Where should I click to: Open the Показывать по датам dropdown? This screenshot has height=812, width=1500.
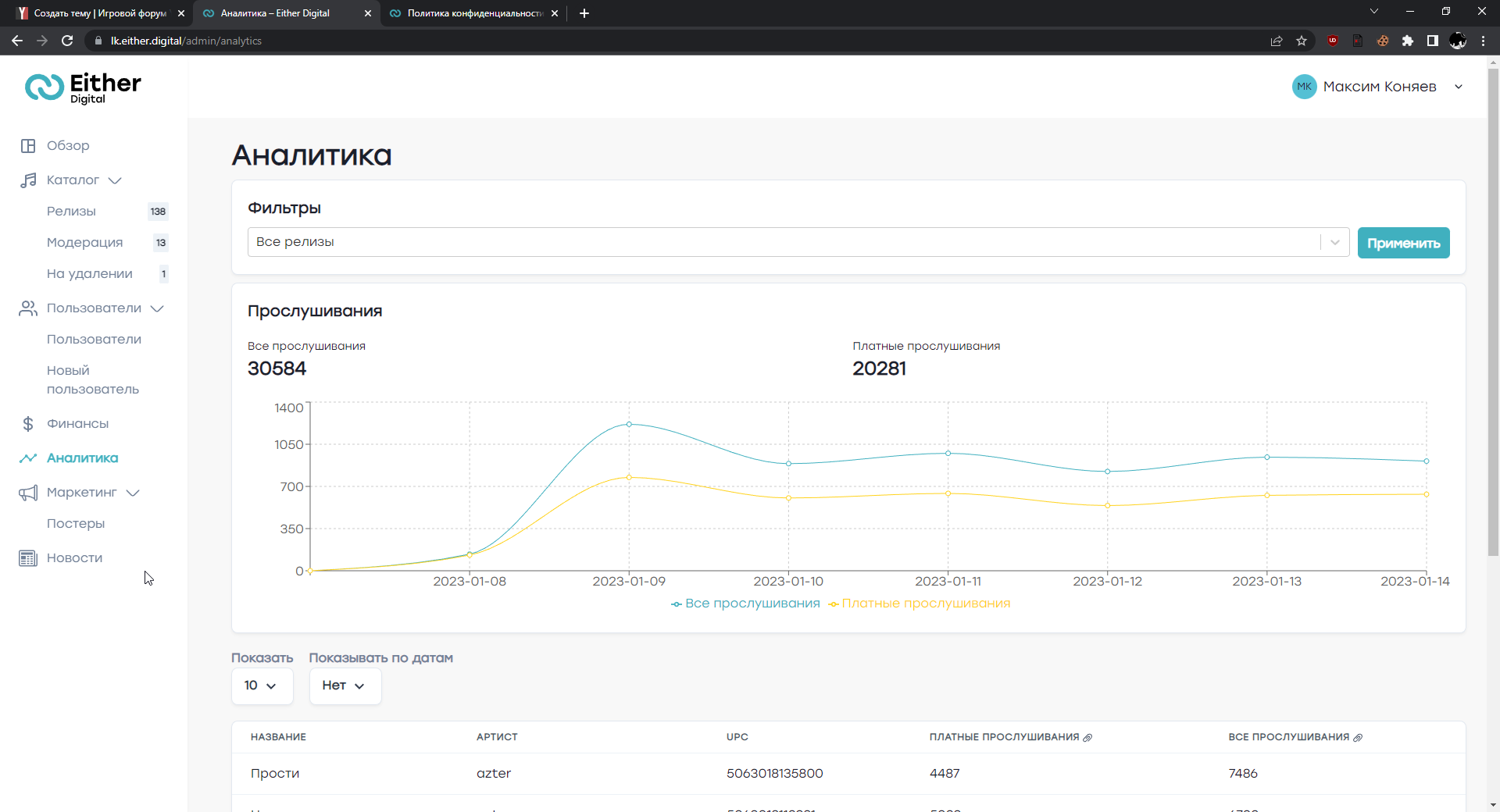coord(345,686)
